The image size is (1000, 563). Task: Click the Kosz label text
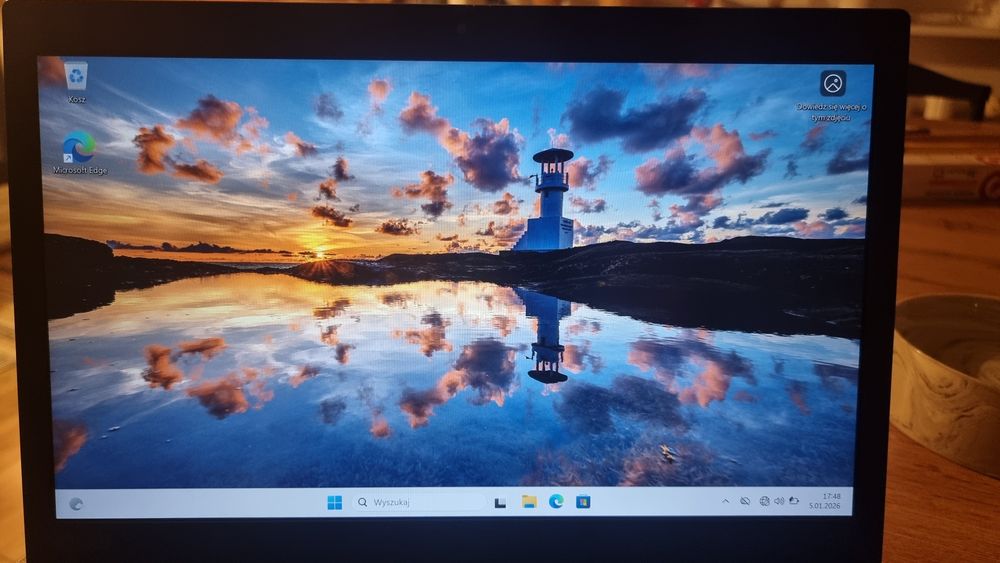(77, 99)
